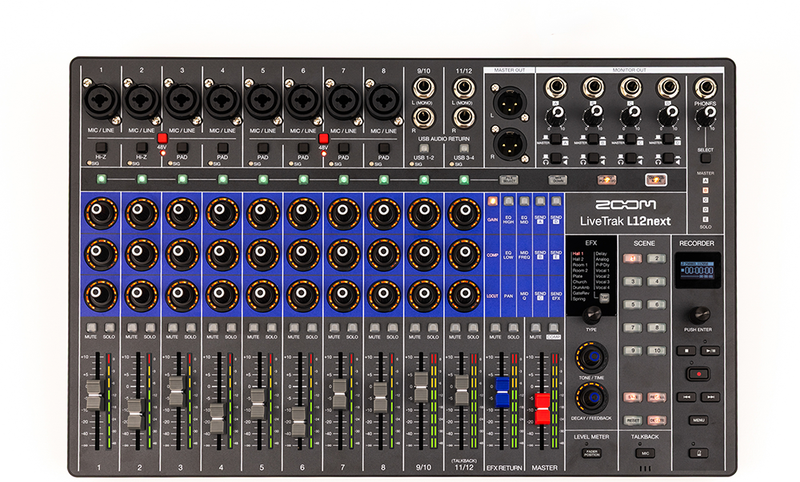Toggle the USB 3-4 audio return button
This screenshot has width=800, height=482.
pyautogui.click(x=464, y=148)
